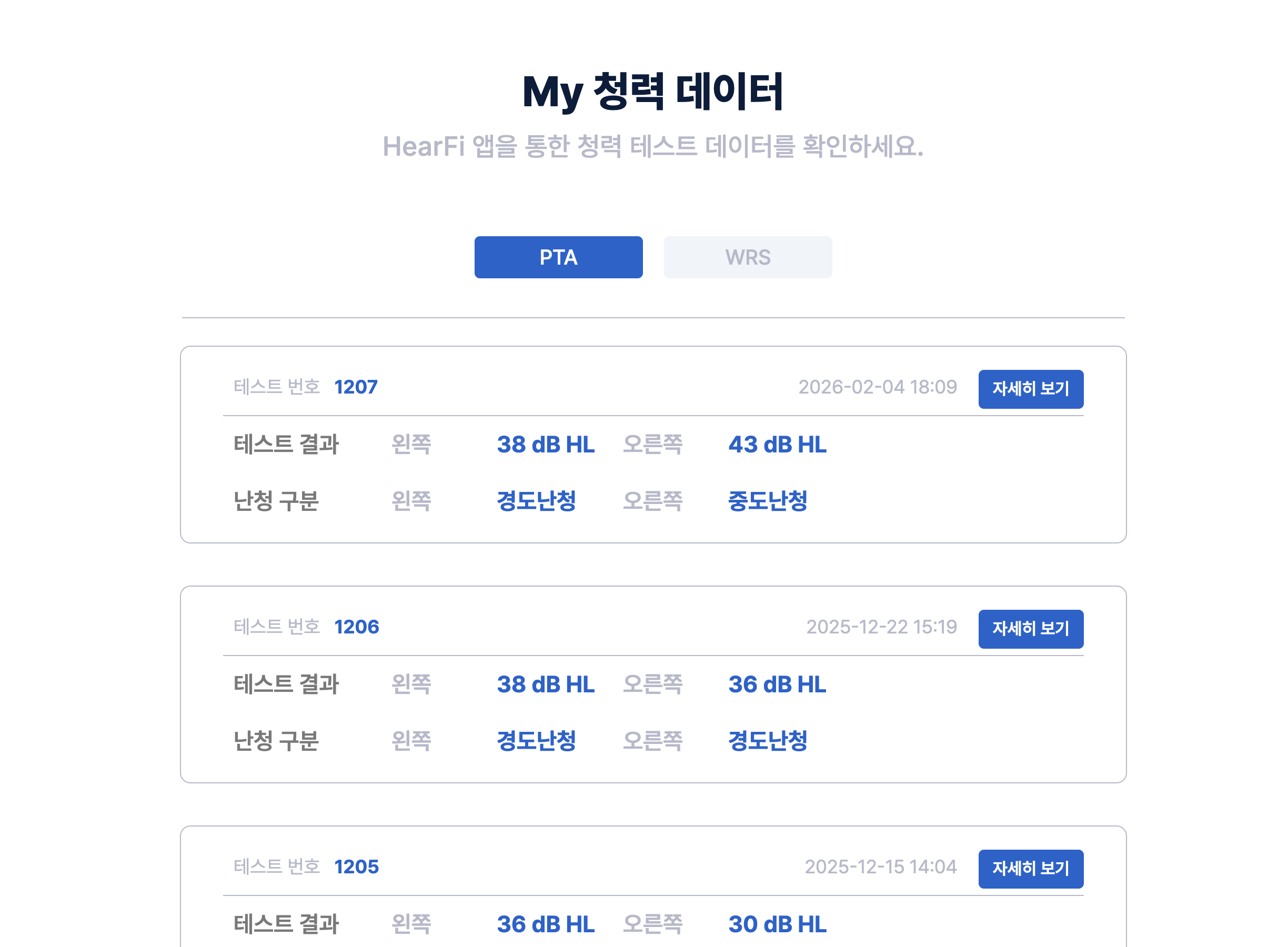Click the 2025-12-15 14:04 timestamp
Viewport: 1288px width, 947px height.
880,867
